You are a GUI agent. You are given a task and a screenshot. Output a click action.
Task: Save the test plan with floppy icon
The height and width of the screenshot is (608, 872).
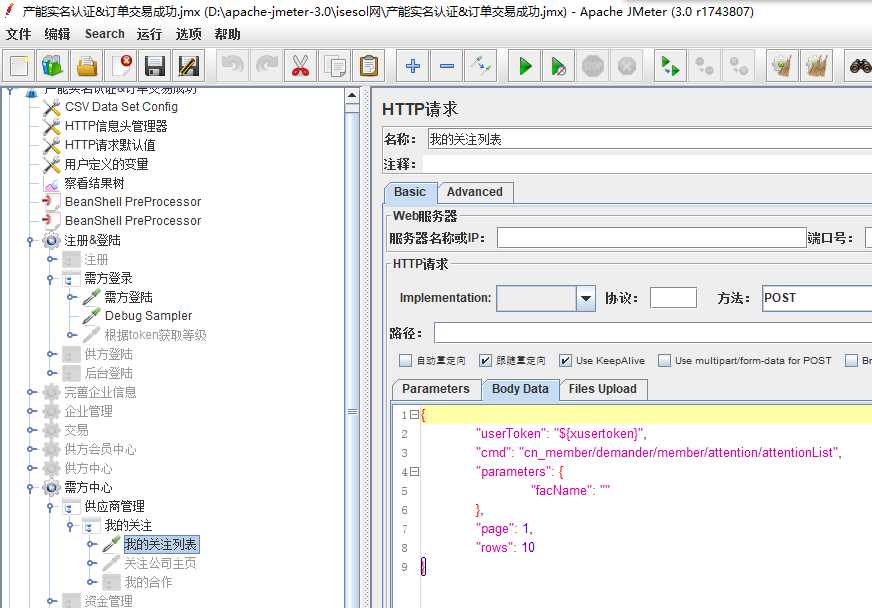coord(155,66)
